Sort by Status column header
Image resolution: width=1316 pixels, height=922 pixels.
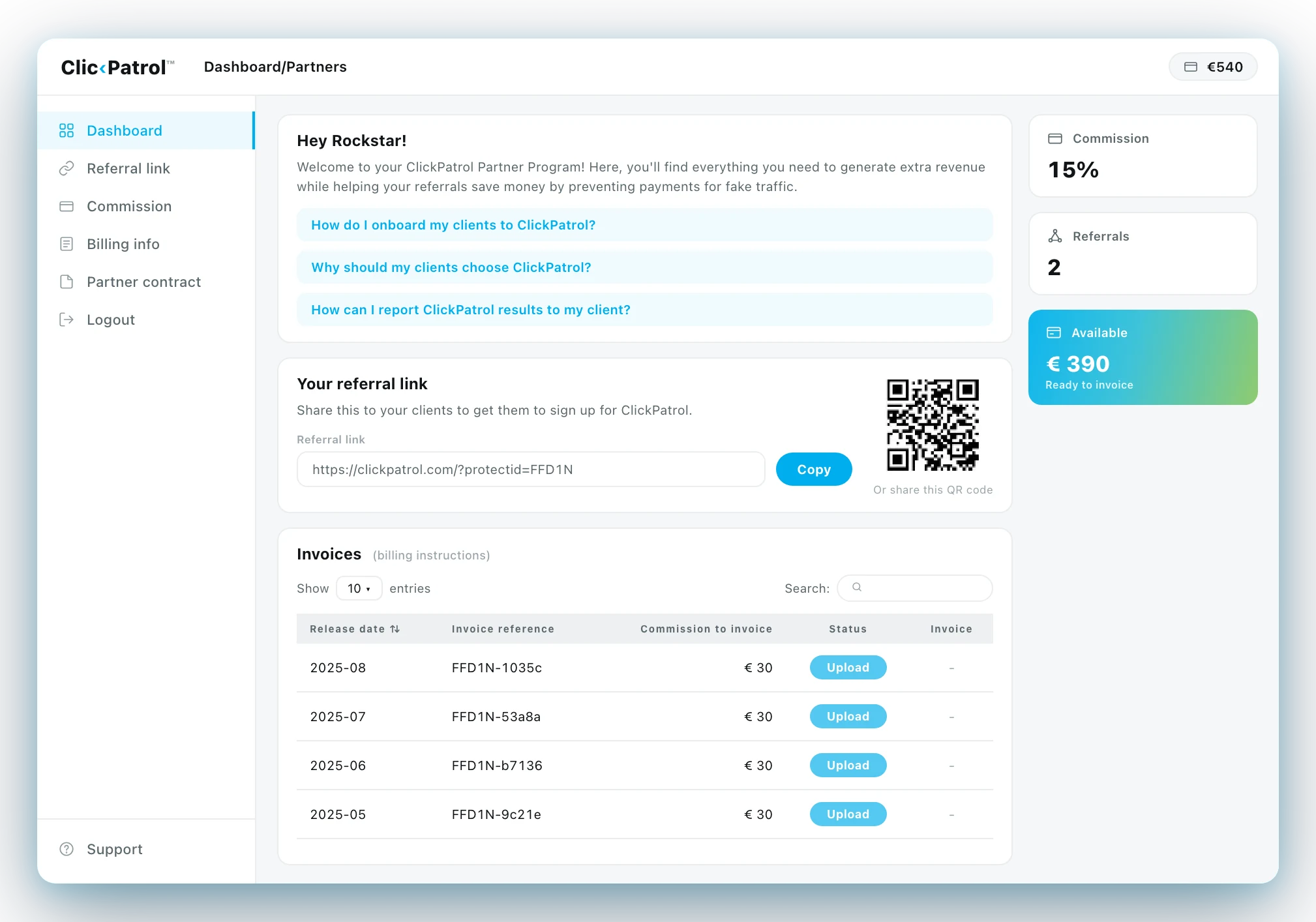(x=848, y=629)
